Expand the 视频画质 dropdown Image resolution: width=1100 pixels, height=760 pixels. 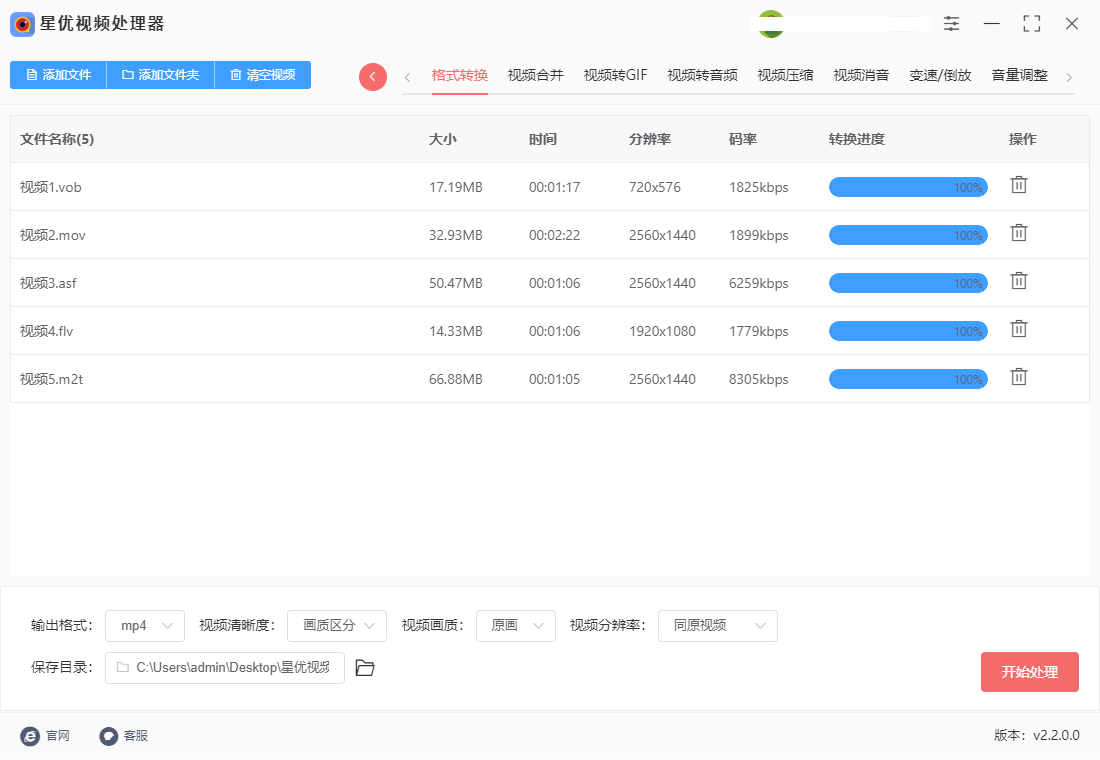coord(516,626)
